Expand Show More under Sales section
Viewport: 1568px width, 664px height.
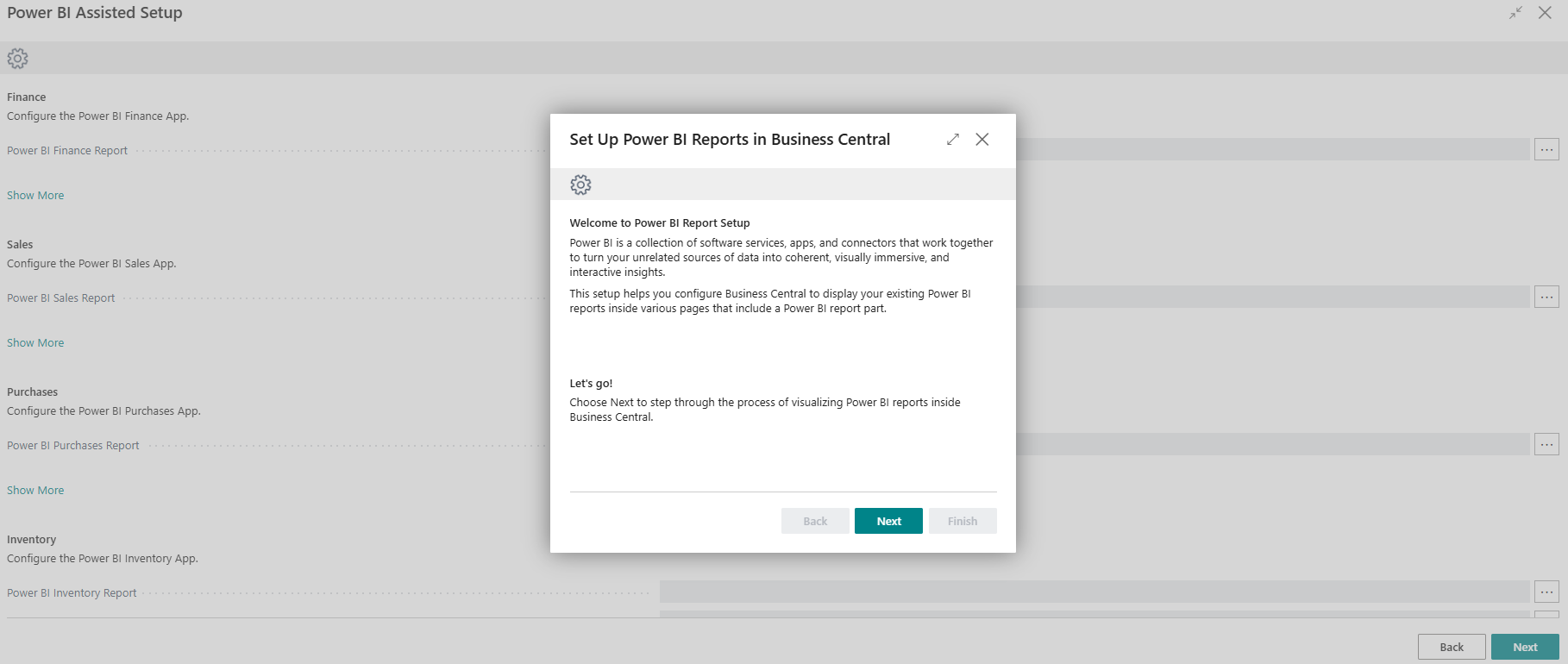click(x=35, y=343)
